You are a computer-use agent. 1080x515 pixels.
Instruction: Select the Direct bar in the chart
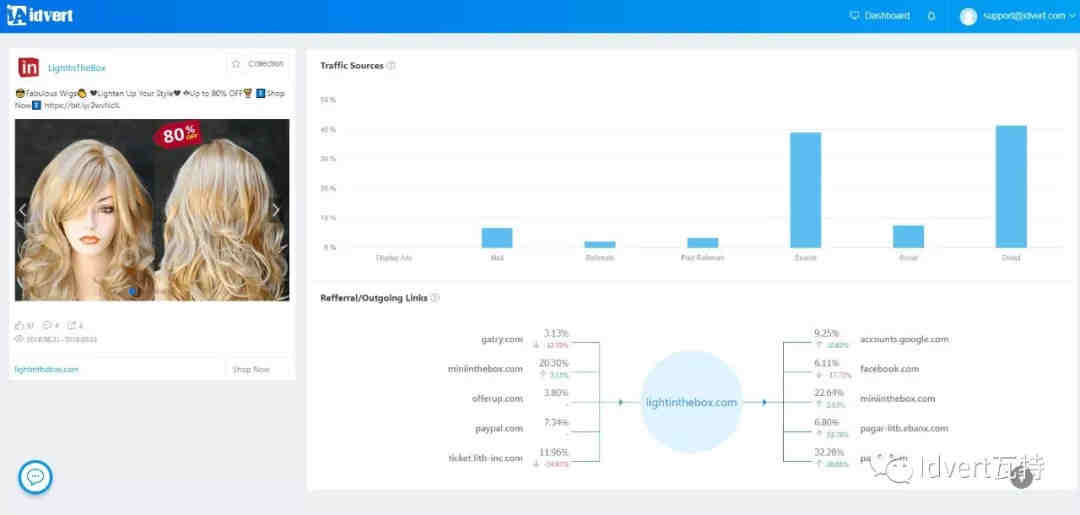click(x=1011, y=187)
